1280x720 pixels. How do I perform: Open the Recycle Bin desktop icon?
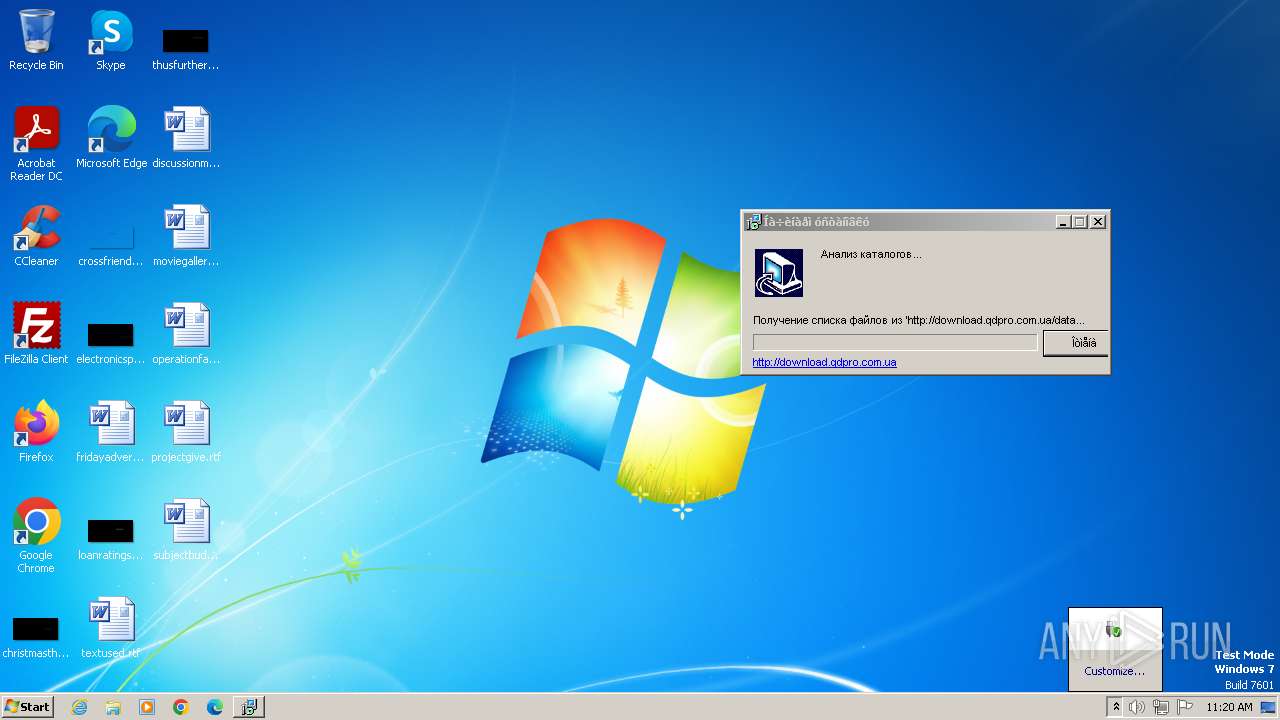(36, 40)
